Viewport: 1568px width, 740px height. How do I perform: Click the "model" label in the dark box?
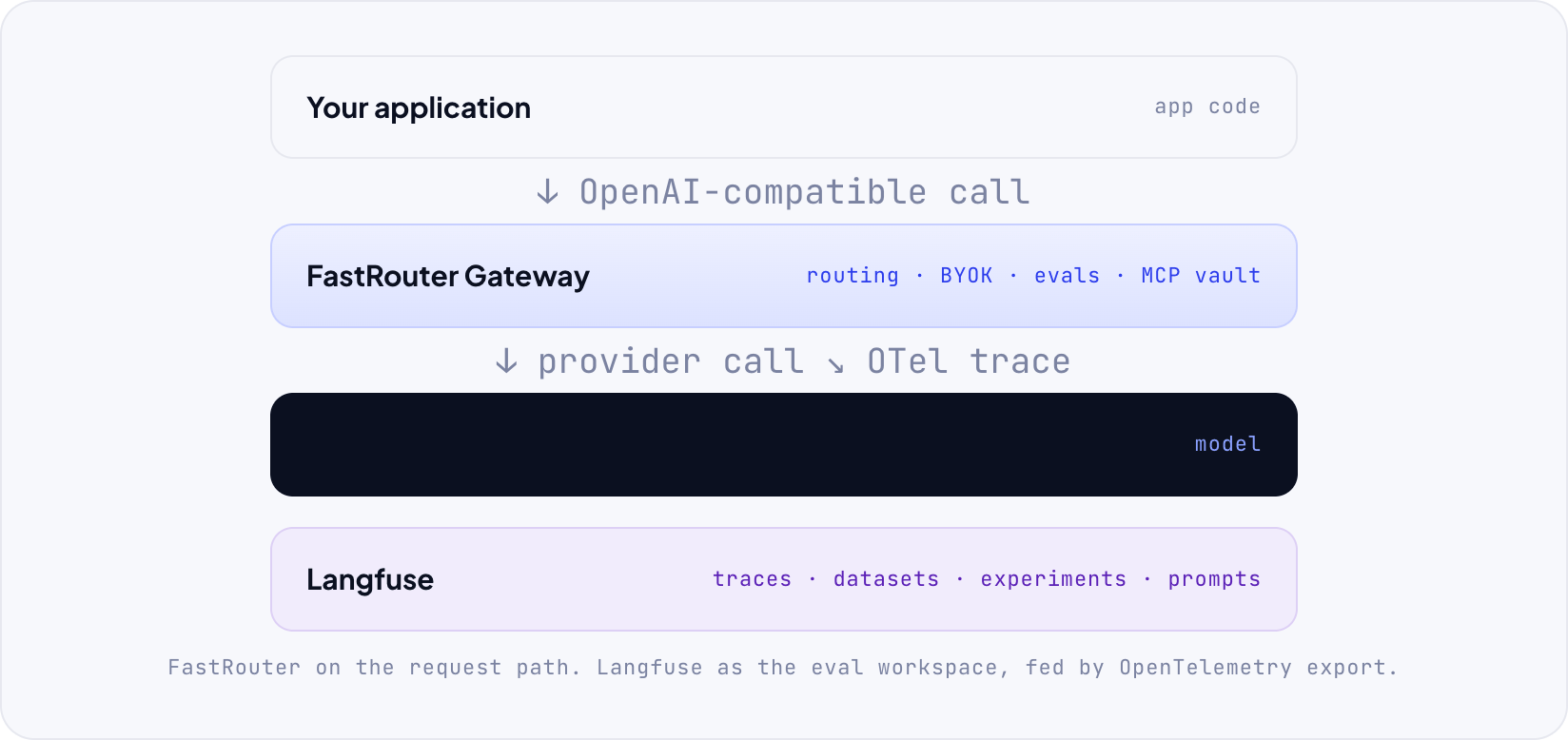pyautogui.click(x=1227, y=444)
